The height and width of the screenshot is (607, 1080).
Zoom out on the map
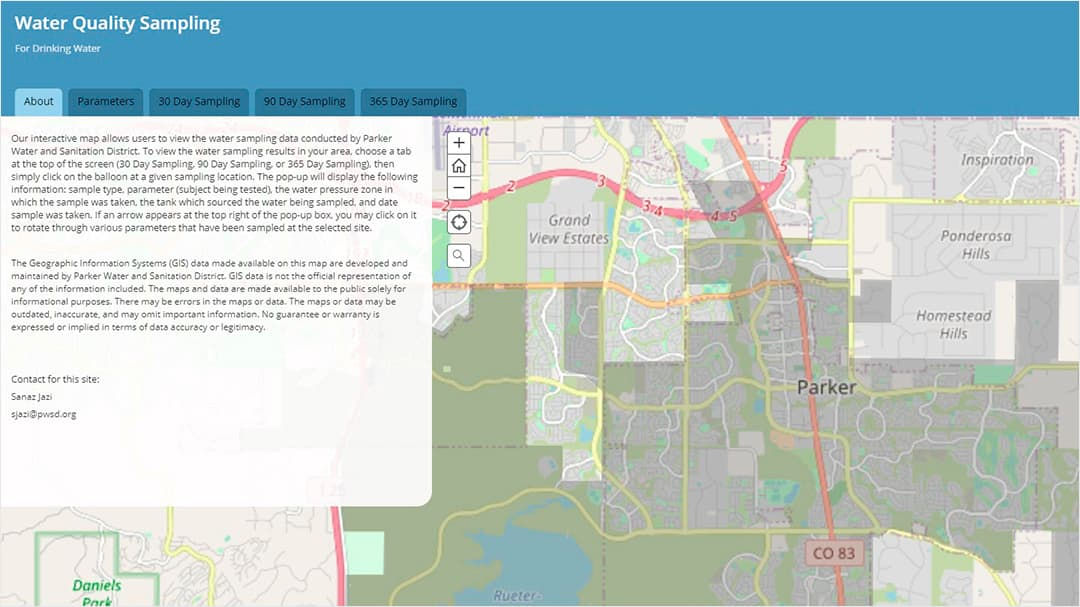[x=458, y=187]
